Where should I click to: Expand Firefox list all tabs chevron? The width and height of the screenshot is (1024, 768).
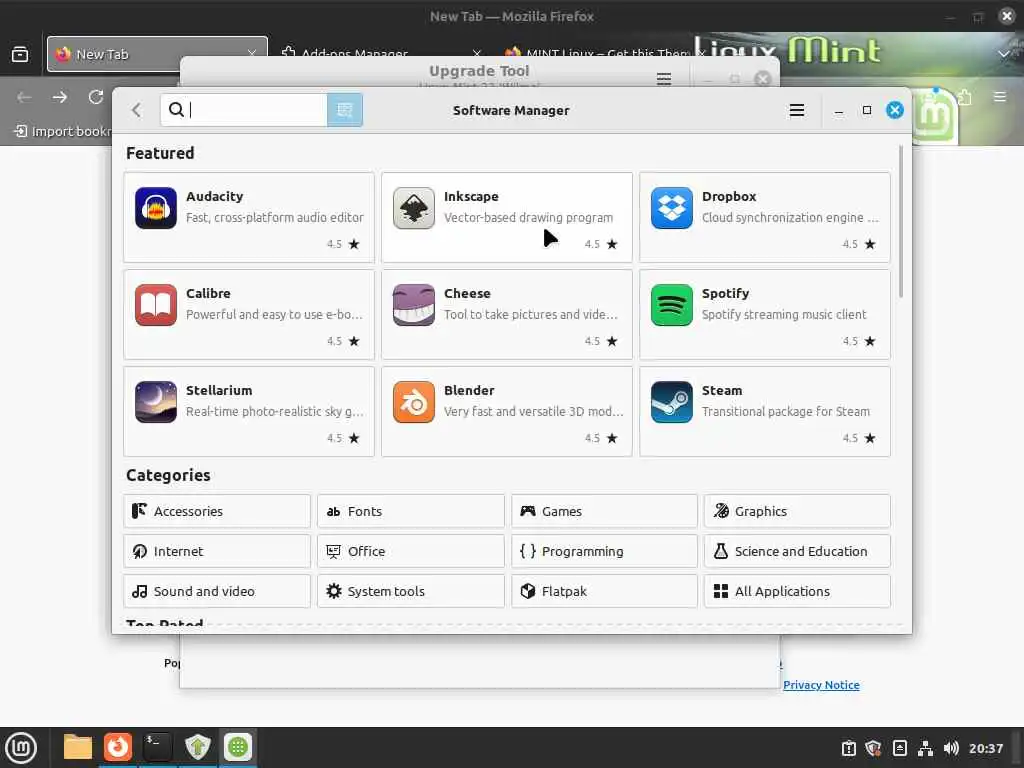coord(1004,54)
